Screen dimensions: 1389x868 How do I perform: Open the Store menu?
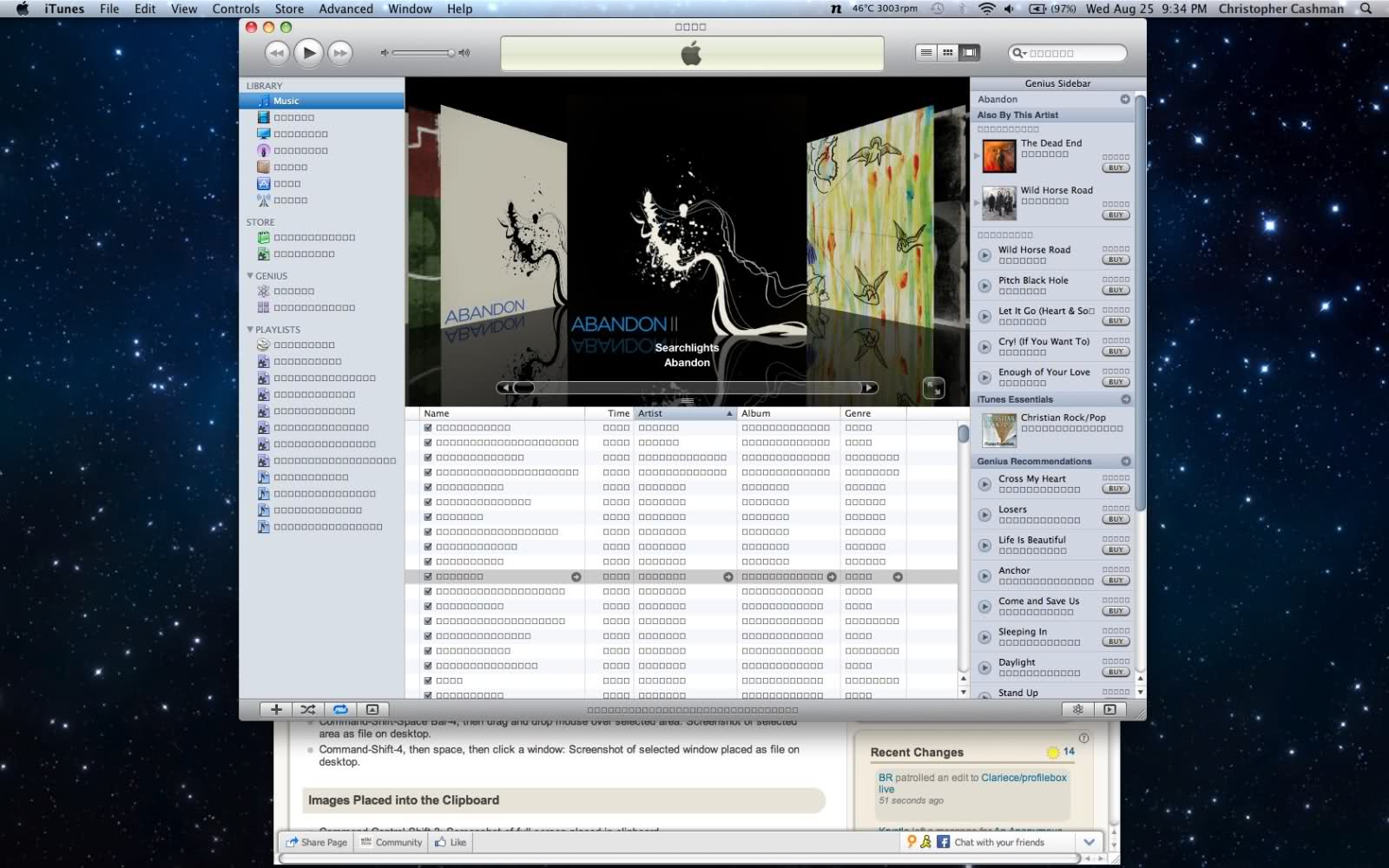click(x=289, y=9)
